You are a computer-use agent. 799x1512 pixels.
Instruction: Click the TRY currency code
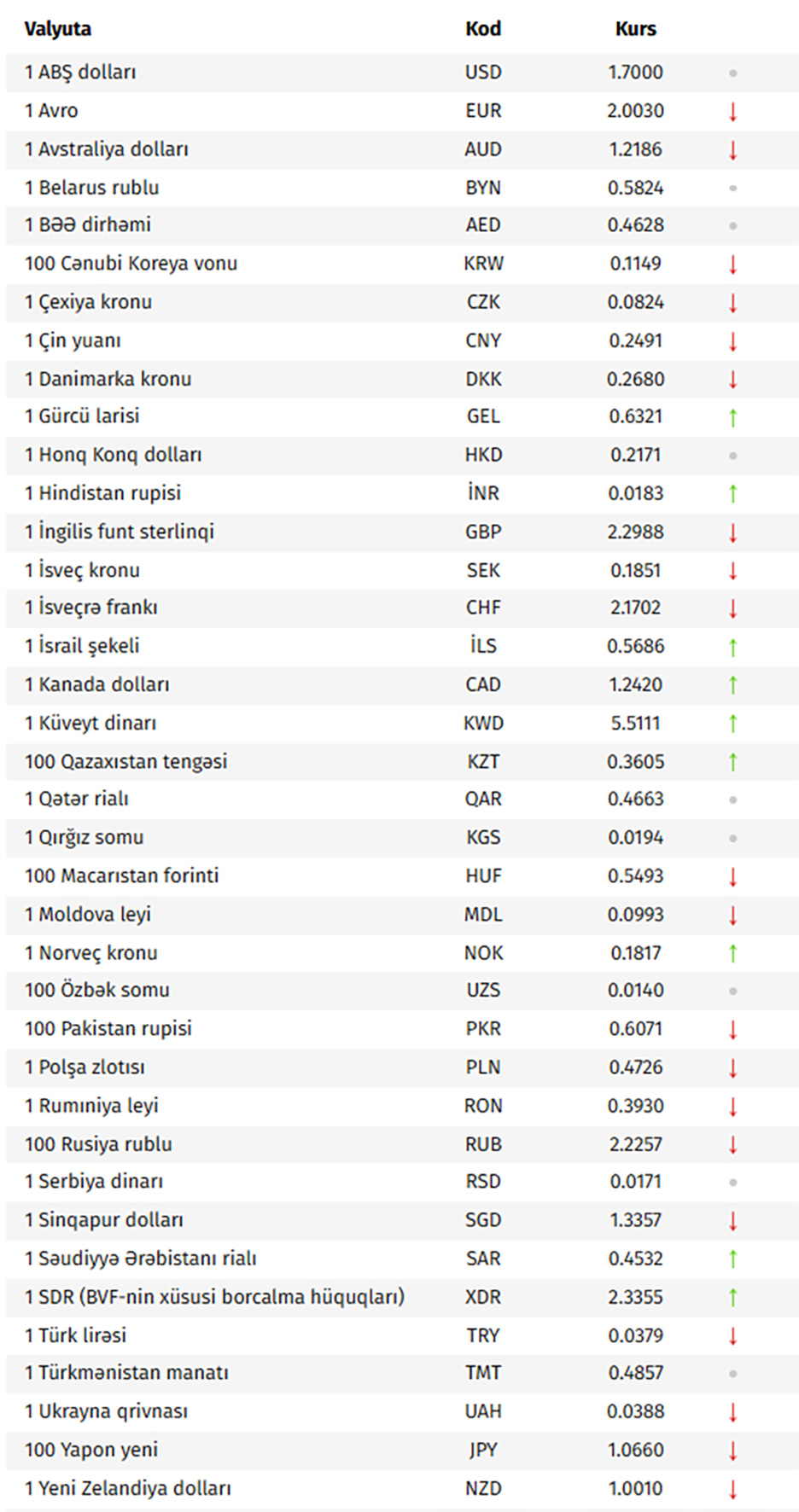click(x=483, y=1335)
